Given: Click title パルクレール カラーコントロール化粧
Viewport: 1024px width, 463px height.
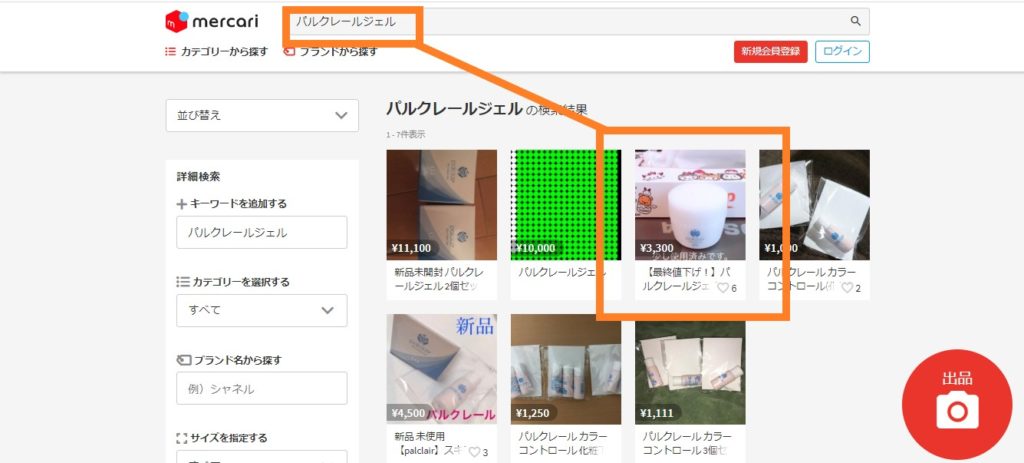Looking at the screenshot, I should click(563, 443).
